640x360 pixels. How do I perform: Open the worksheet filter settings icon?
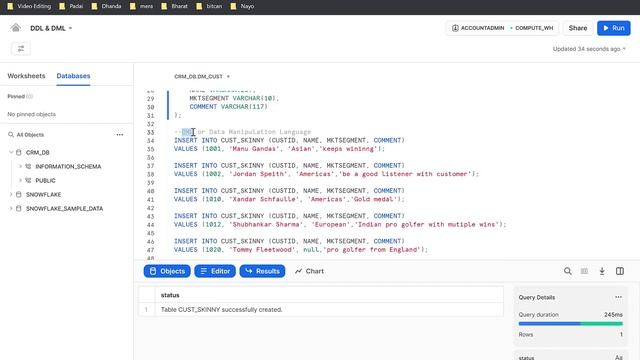pos(21,49)
